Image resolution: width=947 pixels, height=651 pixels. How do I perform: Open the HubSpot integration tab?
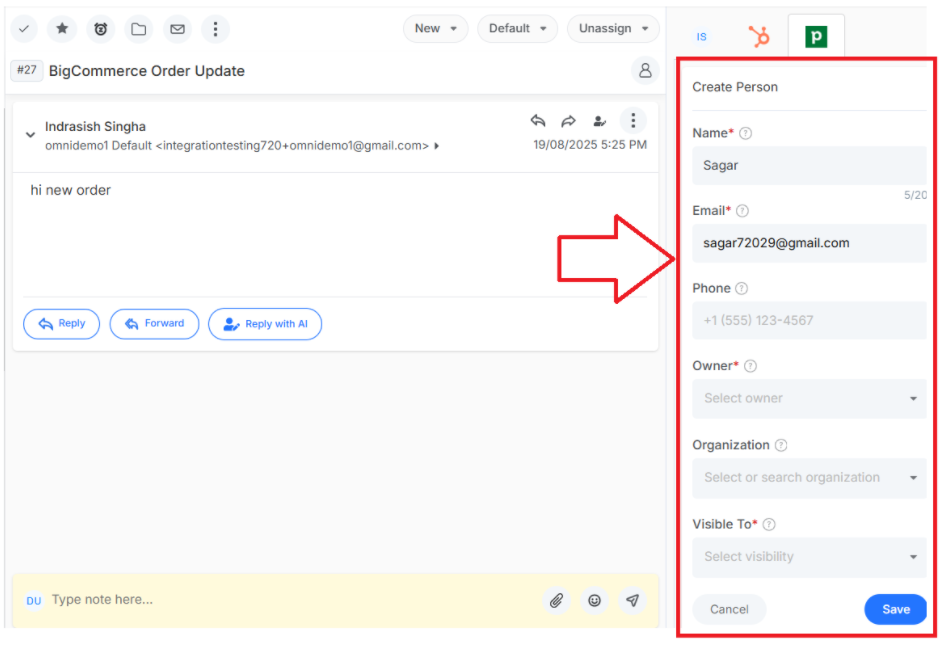click(x=759, y=36)
